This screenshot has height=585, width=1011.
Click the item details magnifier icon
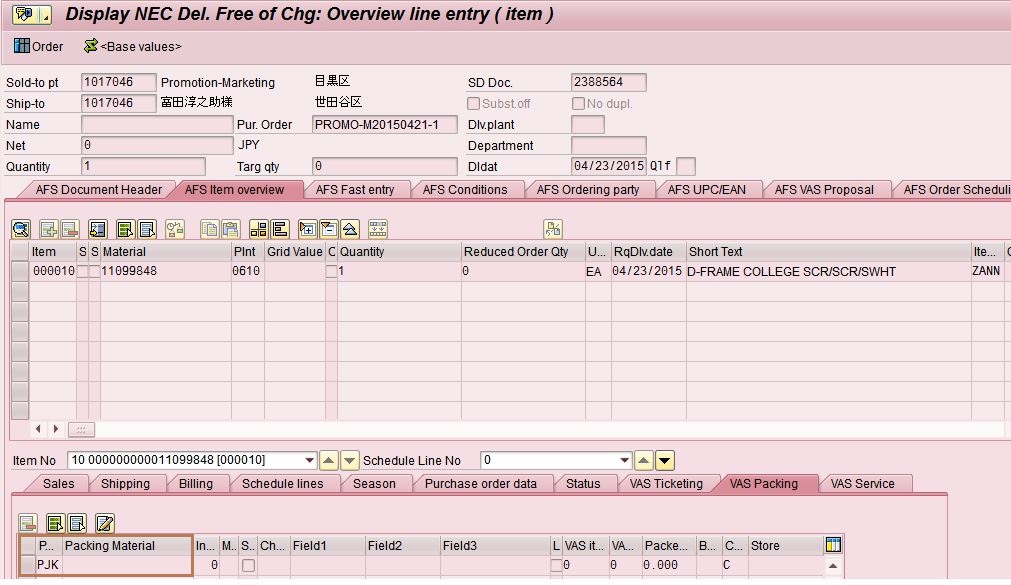(20, 229)
